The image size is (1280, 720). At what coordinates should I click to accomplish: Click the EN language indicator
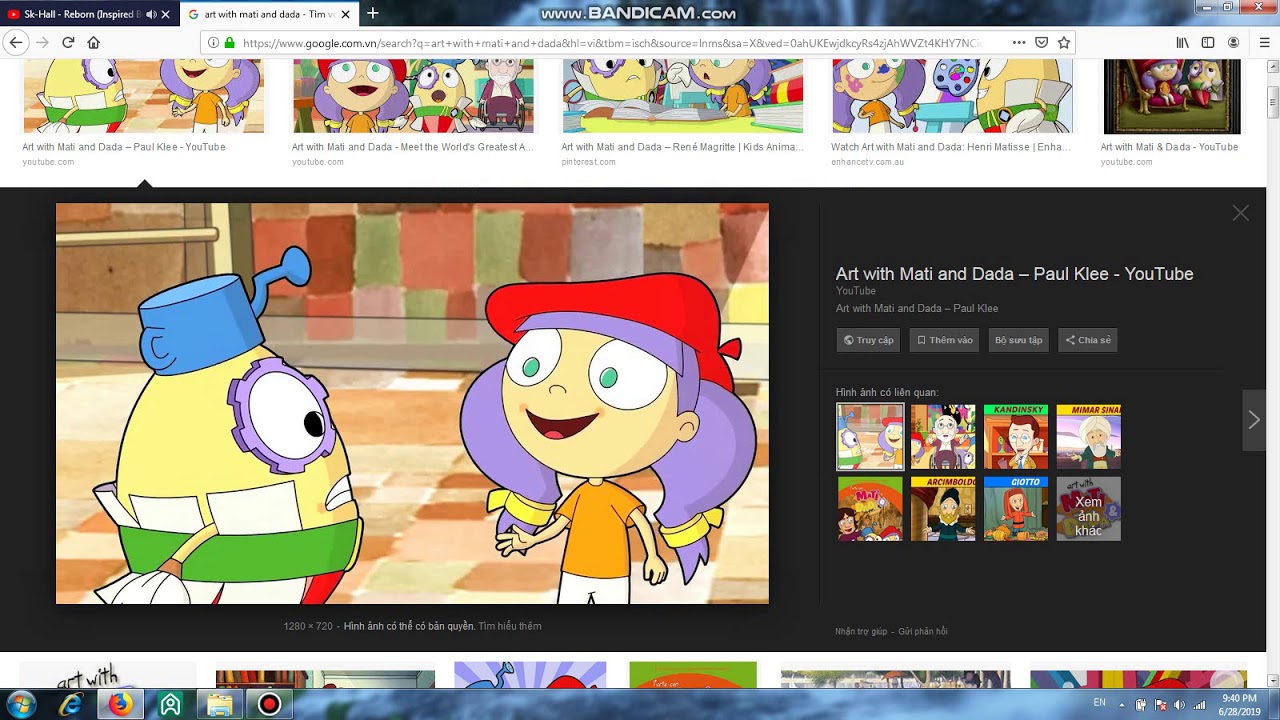tap(1100, 704)
